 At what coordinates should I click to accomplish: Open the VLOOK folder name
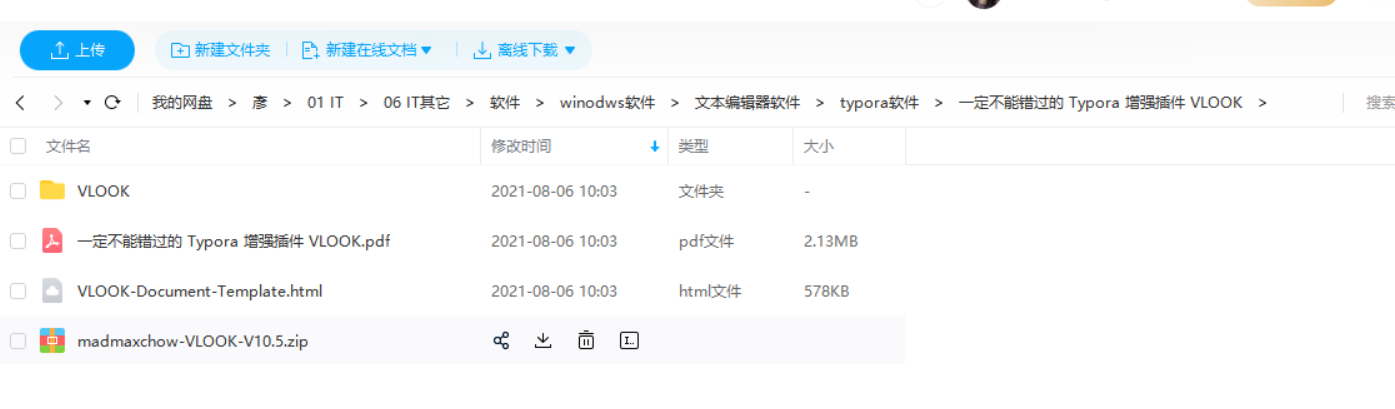(103, 191)
